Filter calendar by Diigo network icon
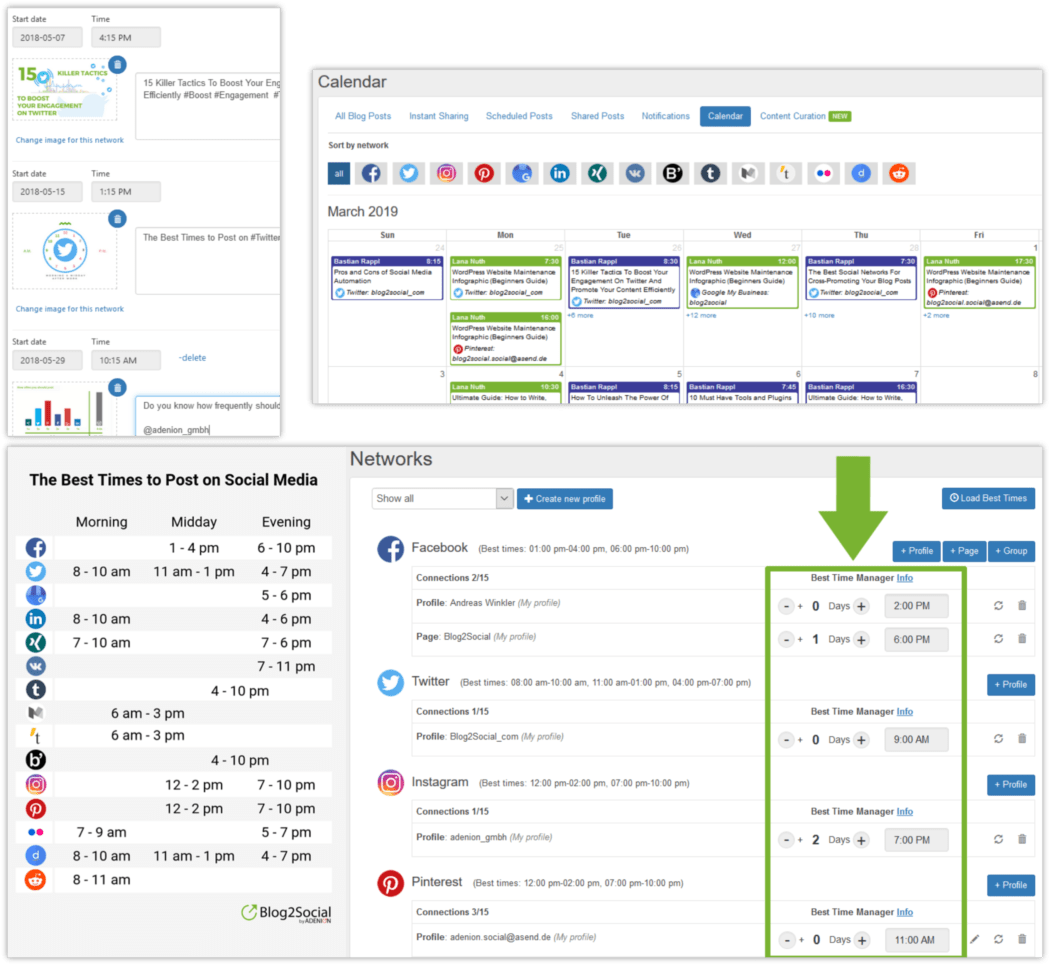Screen dimensions: 1050x965 click(861, 173)
